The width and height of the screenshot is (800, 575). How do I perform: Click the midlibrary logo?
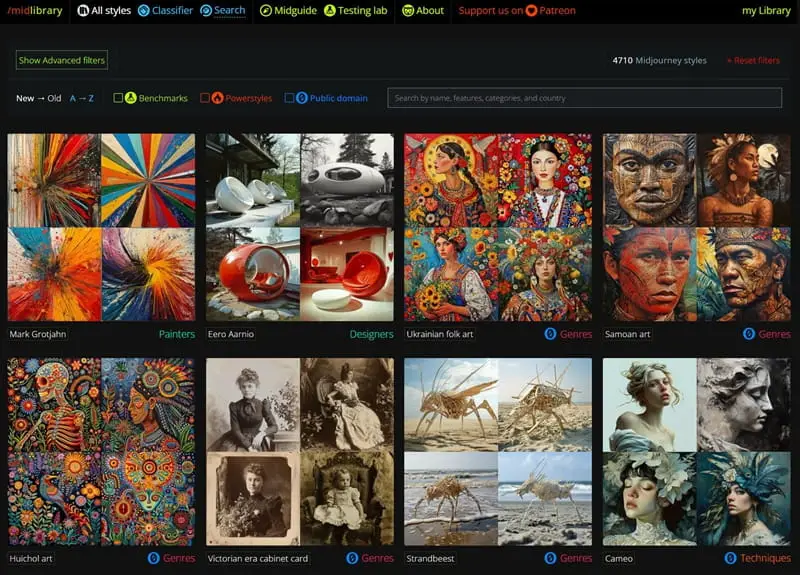click(x=37, y=11)
